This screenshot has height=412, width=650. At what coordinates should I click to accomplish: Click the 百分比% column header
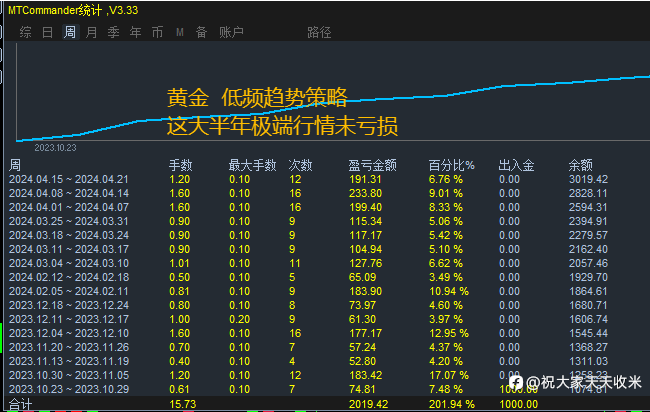tap(451, 165)
